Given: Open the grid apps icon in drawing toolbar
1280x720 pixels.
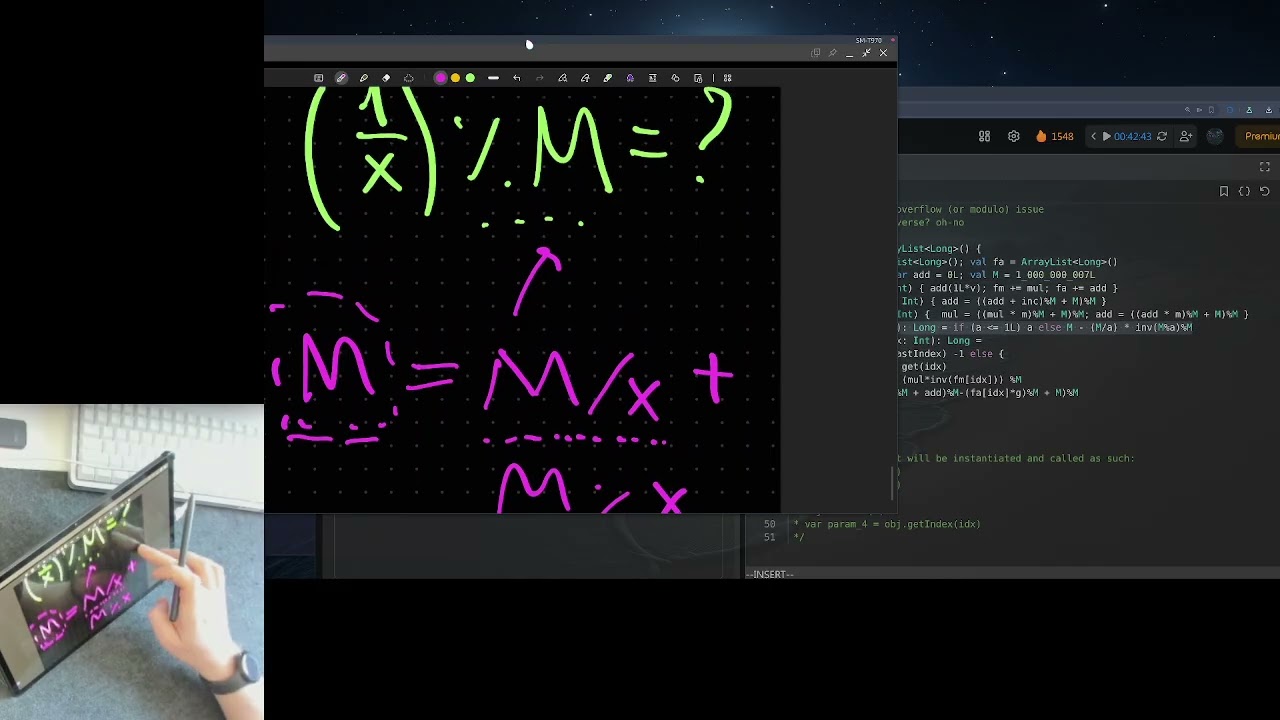Looking at the screenshot, I should (728, 78).
